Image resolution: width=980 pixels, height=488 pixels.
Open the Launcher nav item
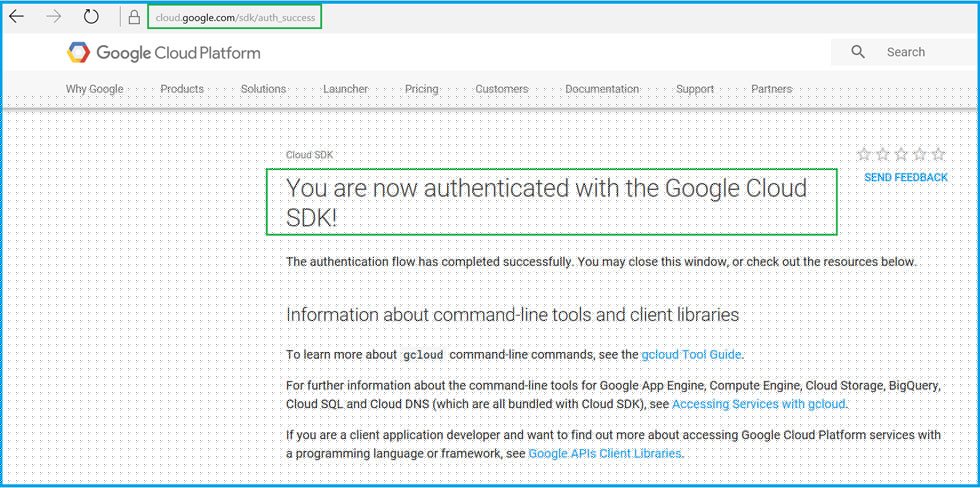click(346, 89)
